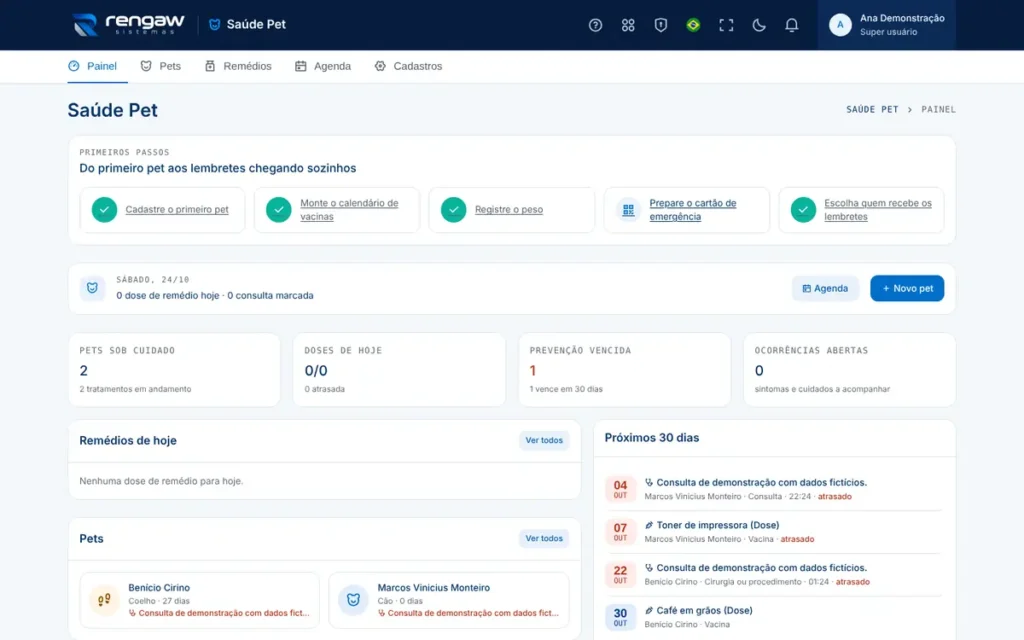1024x640 pixels.
Task: Click 'Ver todos' in Remédios de hoje
Action: point(544,440)
